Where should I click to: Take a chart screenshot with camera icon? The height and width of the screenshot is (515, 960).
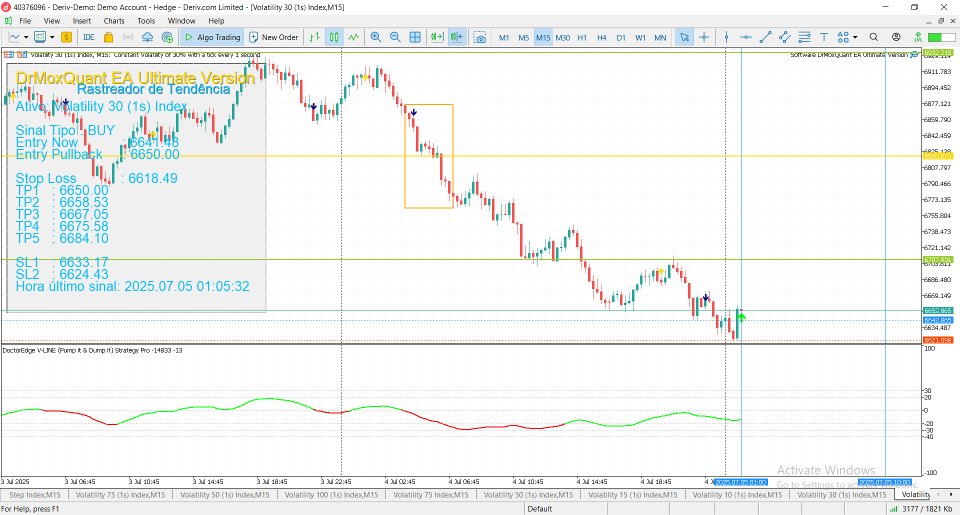click(480, 37)
